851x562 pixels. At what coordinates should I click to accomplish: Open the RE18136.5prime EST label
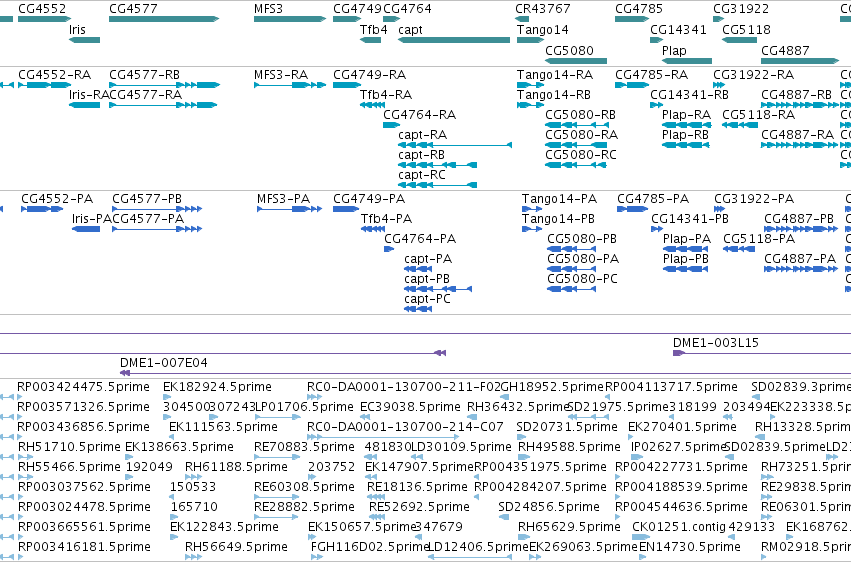(x=417, y=487)
